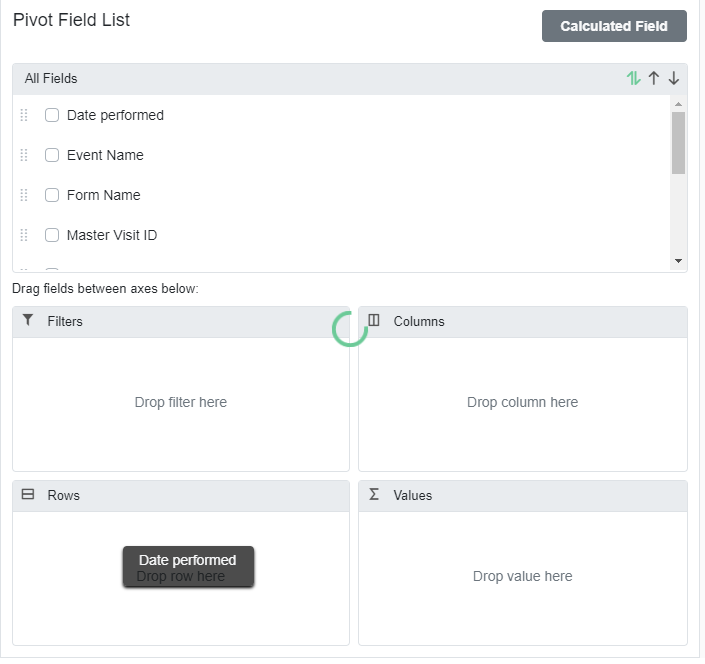The height and width of the screenshot is (664, 705).
Task: Click the field list scrollbar thumb
Action: pyautogui.click(x=678, y=142)
